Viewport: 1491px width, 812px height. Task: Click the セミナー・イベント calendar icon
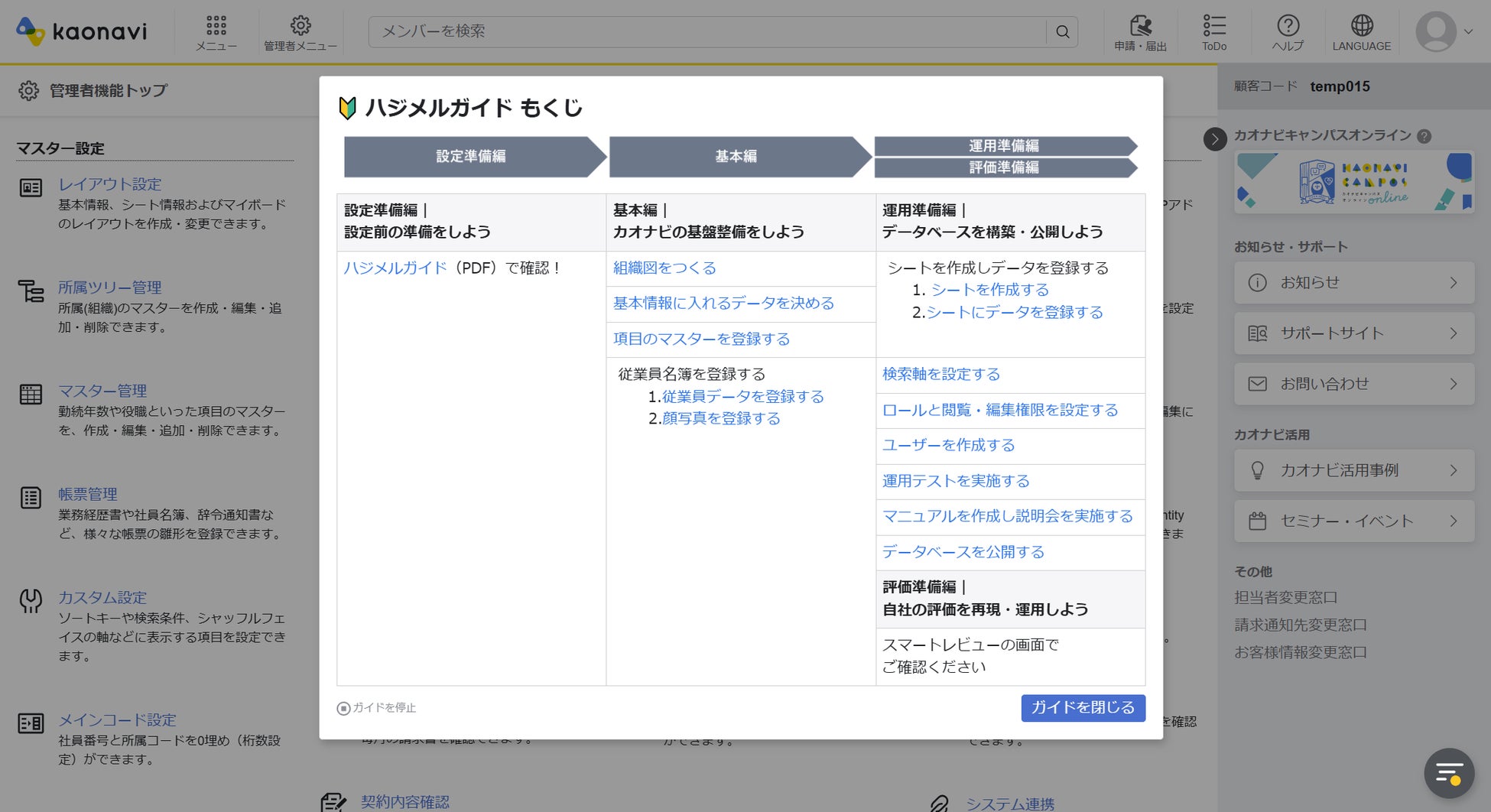pyautogui.click(x=1257, y=521)
